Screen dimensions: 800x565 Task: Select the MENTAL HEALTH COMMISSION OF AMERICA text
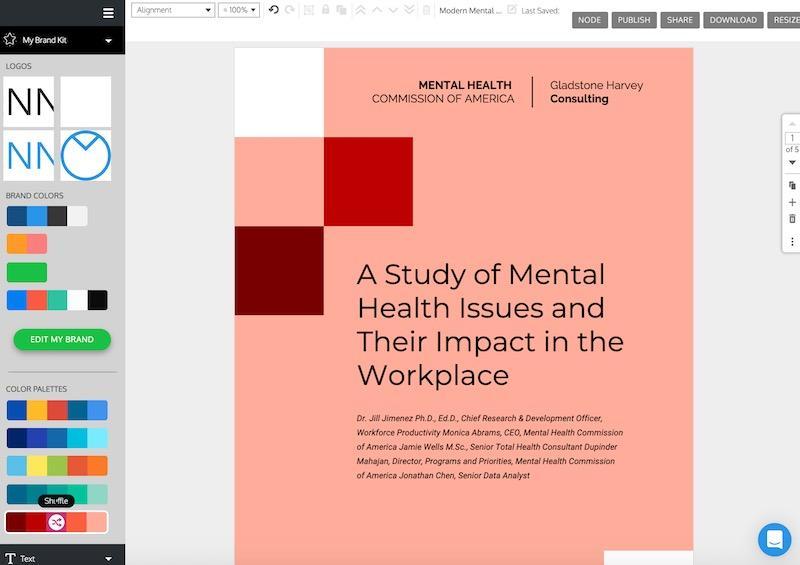443,92
